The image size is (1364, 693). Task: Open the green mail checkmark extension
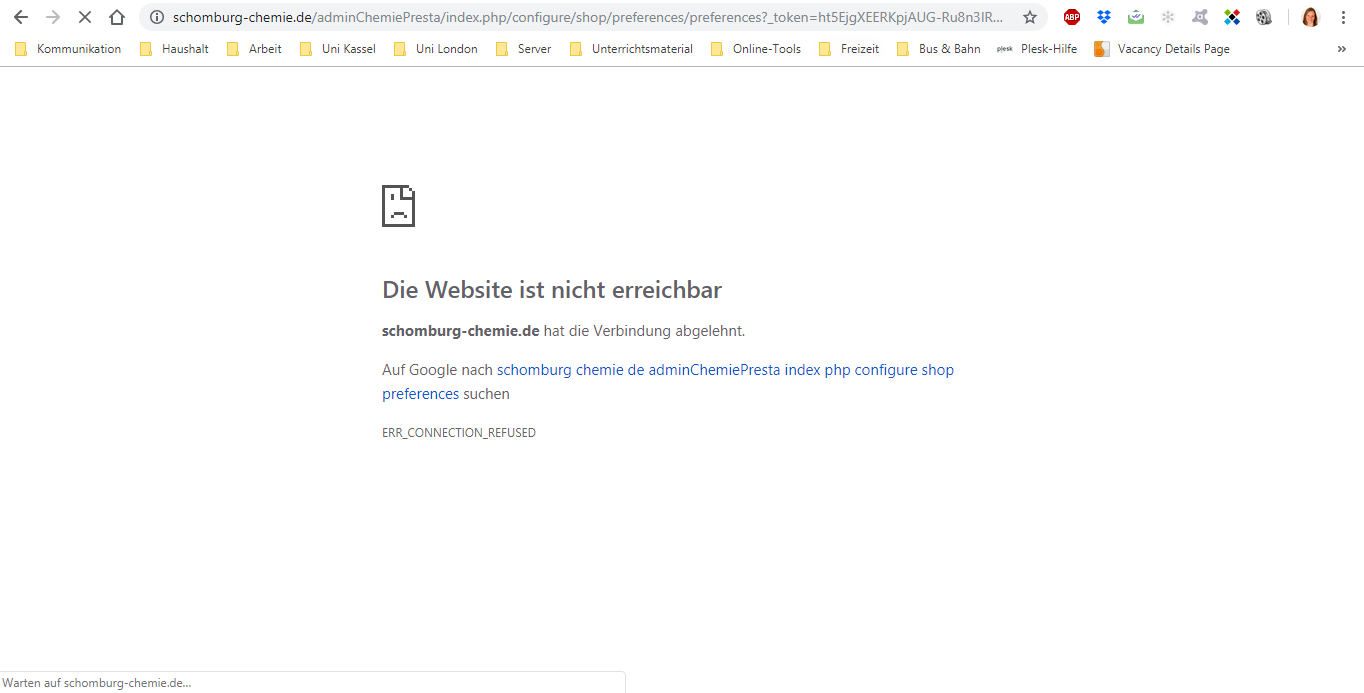pyautogui.click(x=1136, y=17)
